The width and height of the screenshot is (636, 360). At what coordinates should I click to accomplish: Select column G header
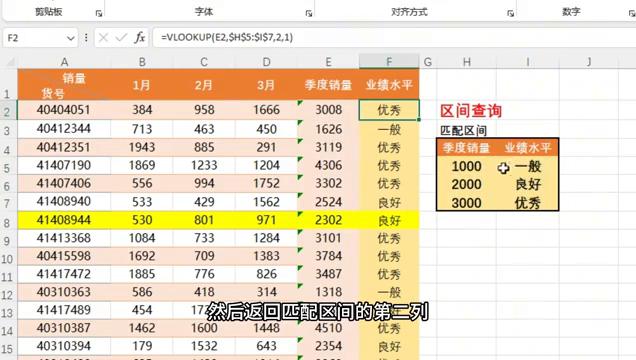click(x=428, y=62)
